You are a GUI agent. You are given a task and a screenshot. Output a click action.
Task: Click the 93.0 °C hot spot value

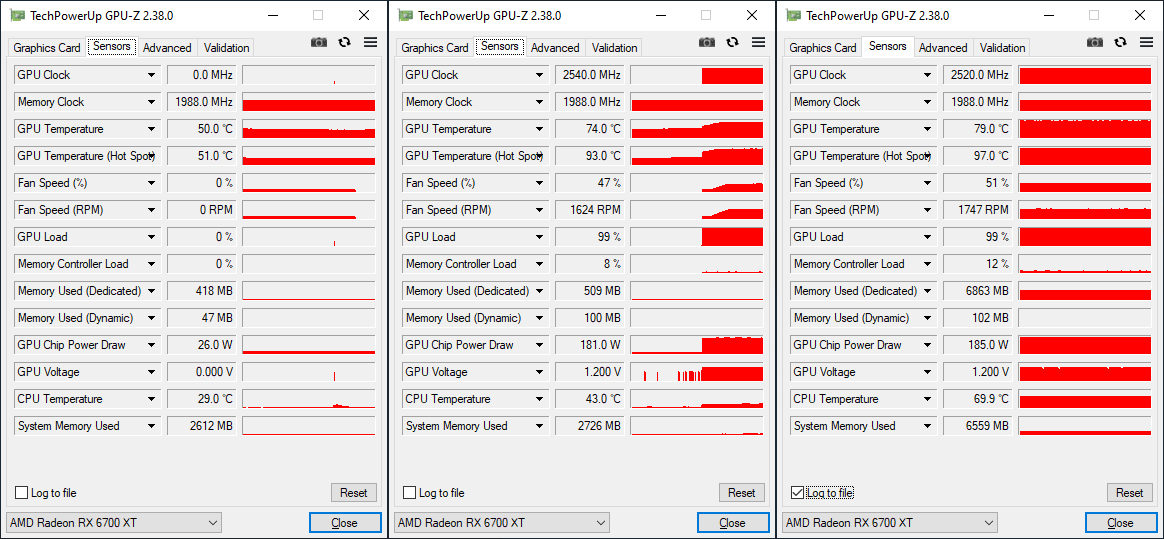click(589, 156)
